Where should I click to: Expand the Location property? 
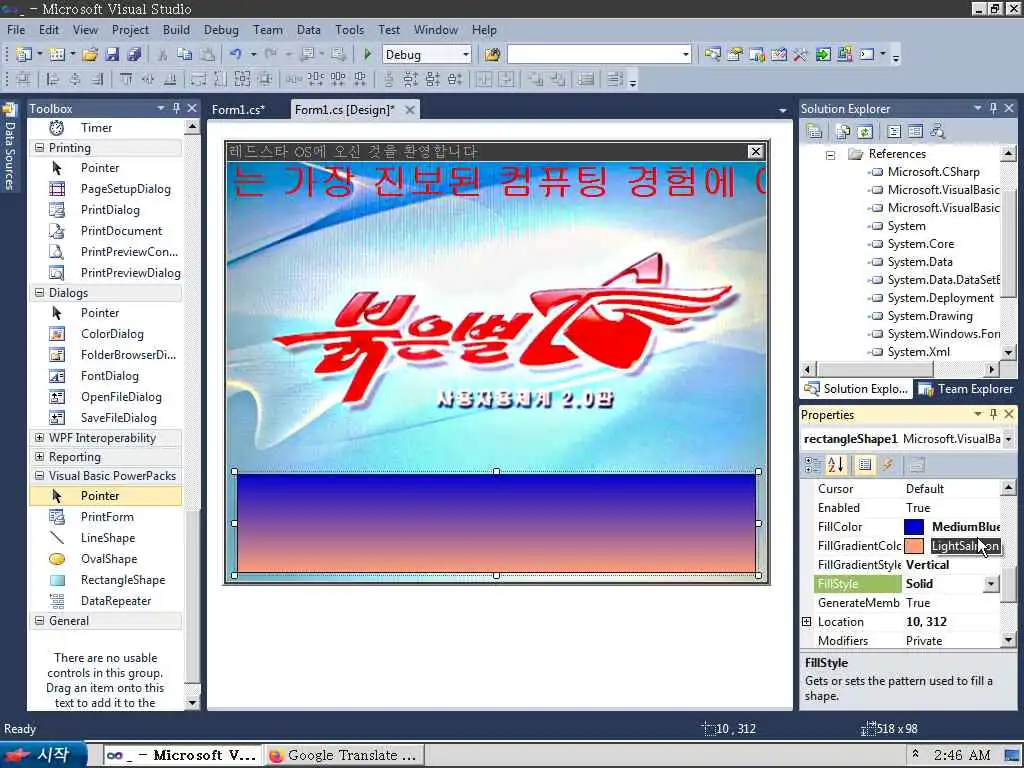click(x=807, y=622)
